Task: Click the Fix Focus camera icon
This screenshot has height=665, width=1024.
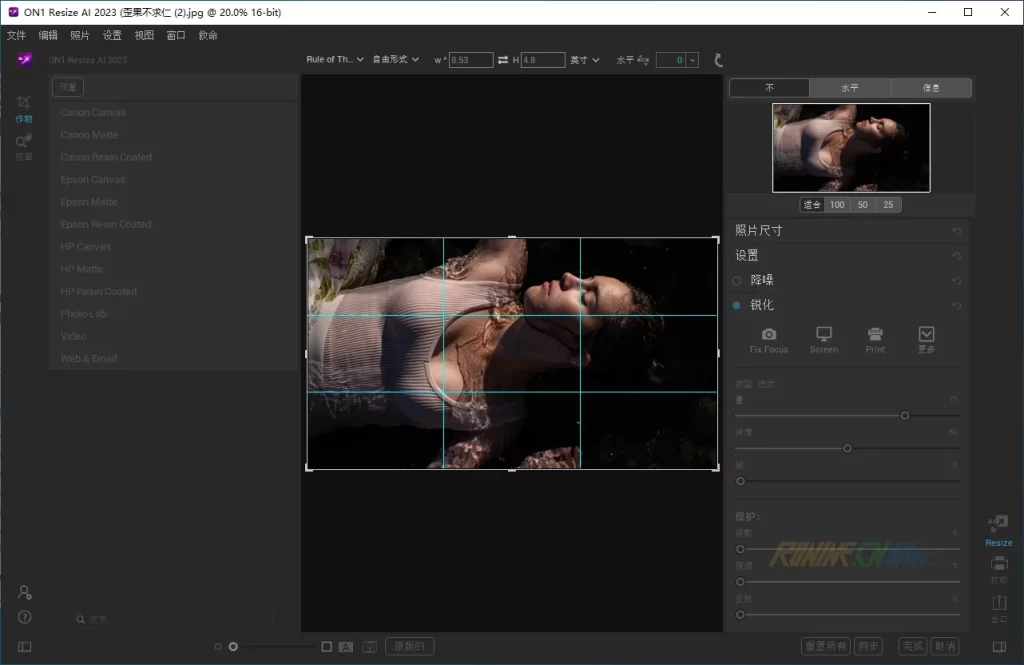Action: pos(769,334)
